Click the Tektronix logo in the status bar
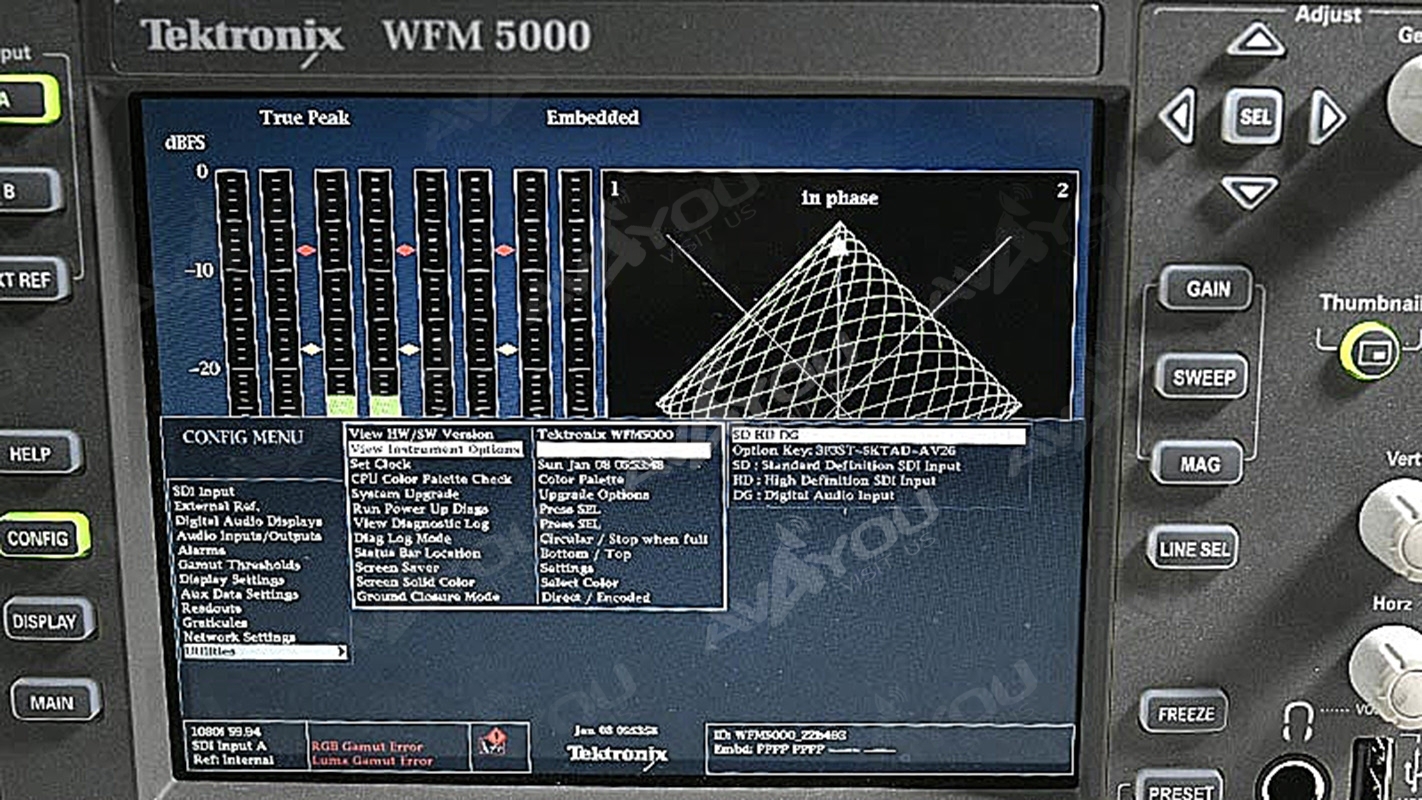 [617, 754]
